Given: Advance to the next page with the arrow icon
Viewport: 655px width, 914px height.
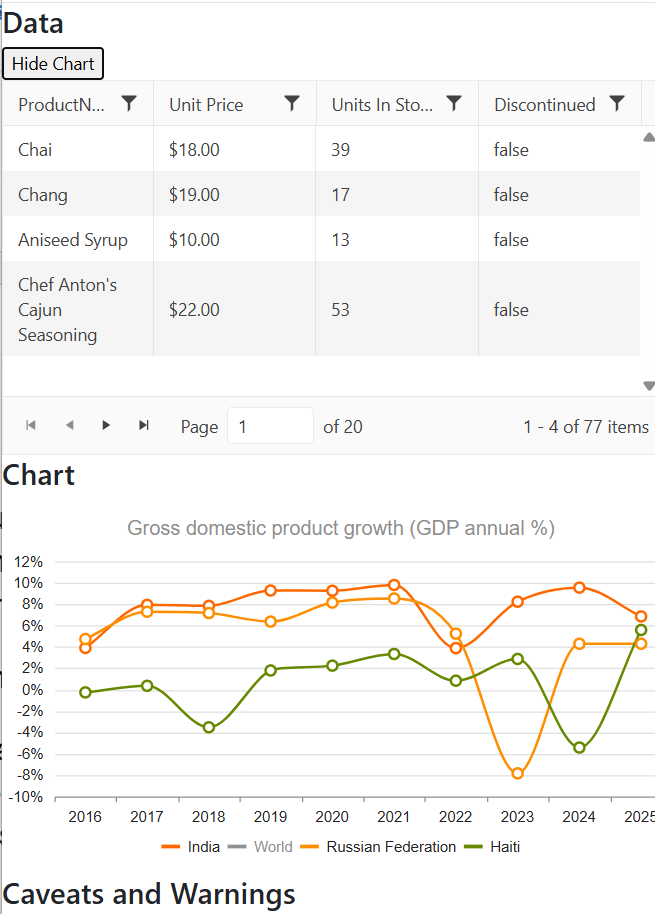Looking at the screenshot, I should (x=106, y=425).
